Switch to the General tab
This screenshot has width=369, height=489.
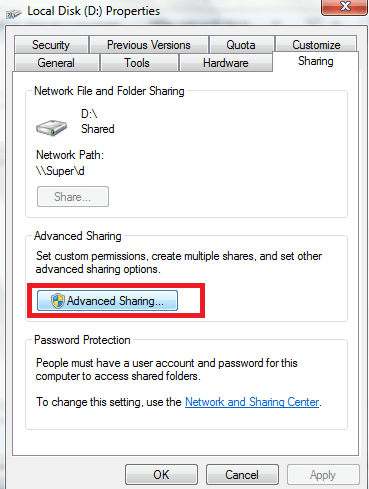pyautogui.click(x=56, y=63)
